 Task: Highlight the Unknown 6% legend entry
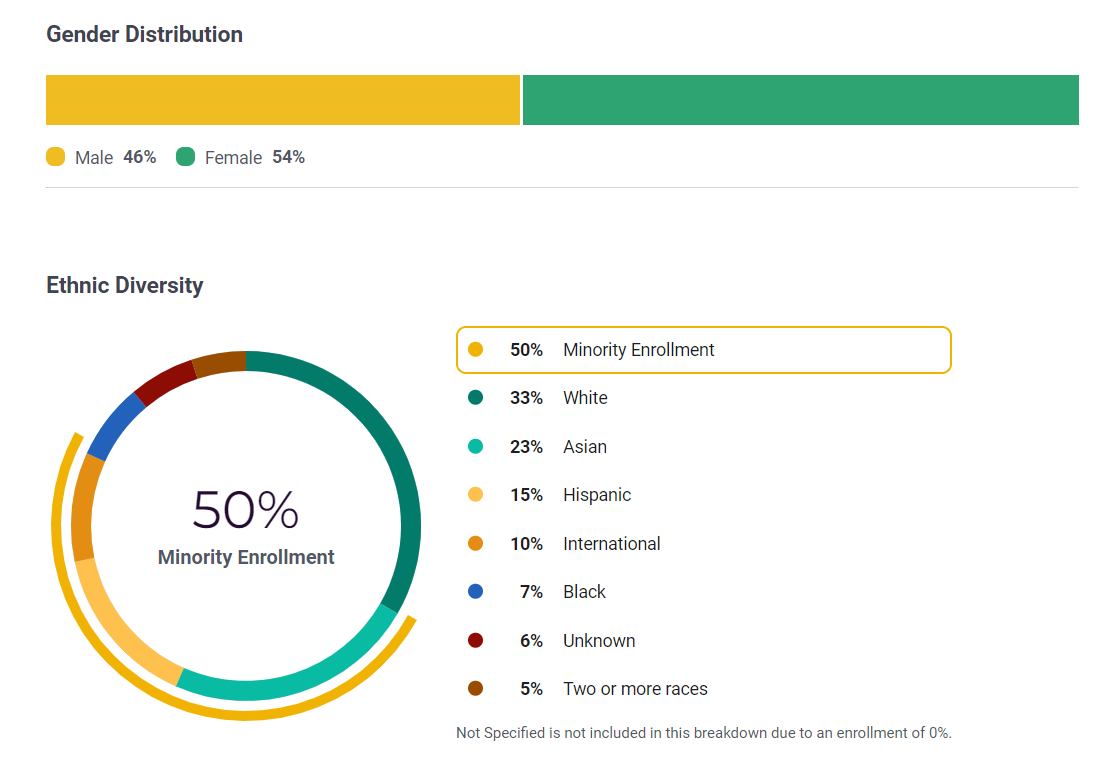point(598,641)
